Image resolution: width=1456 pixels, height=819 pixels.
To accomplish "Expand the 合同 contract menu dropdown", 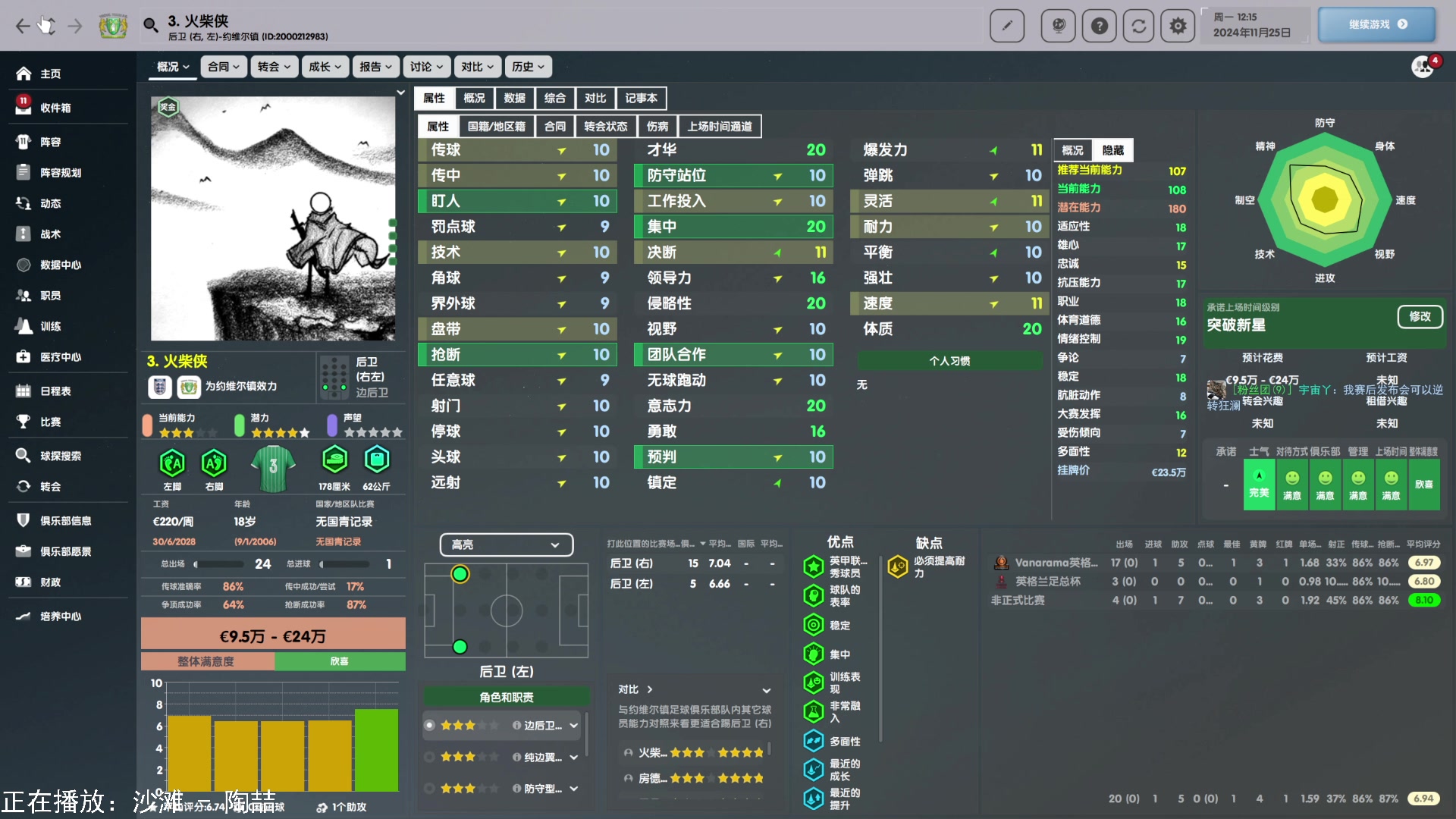I will coord(224,67).
